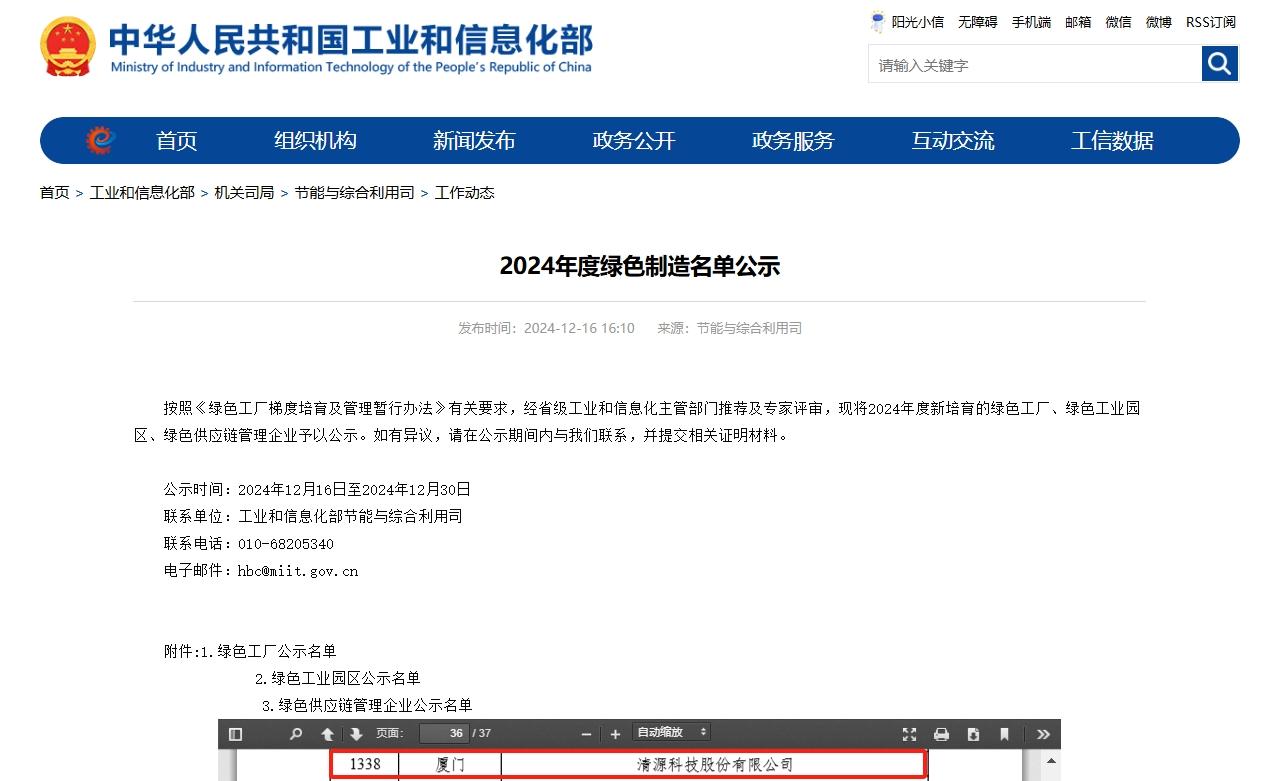
Task: Go to 节能与综合利用司 breadcrumb link
Action: click(x=354, y=193)
